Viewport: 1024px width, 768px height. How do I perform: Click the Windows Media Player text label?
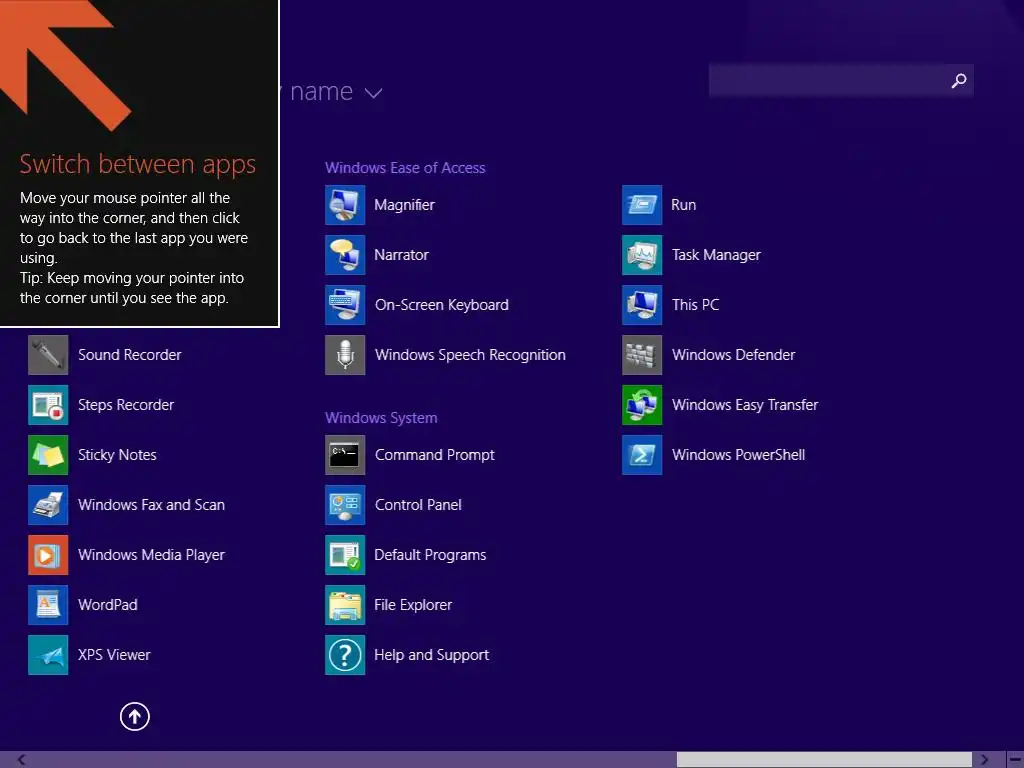coord(152,555)
